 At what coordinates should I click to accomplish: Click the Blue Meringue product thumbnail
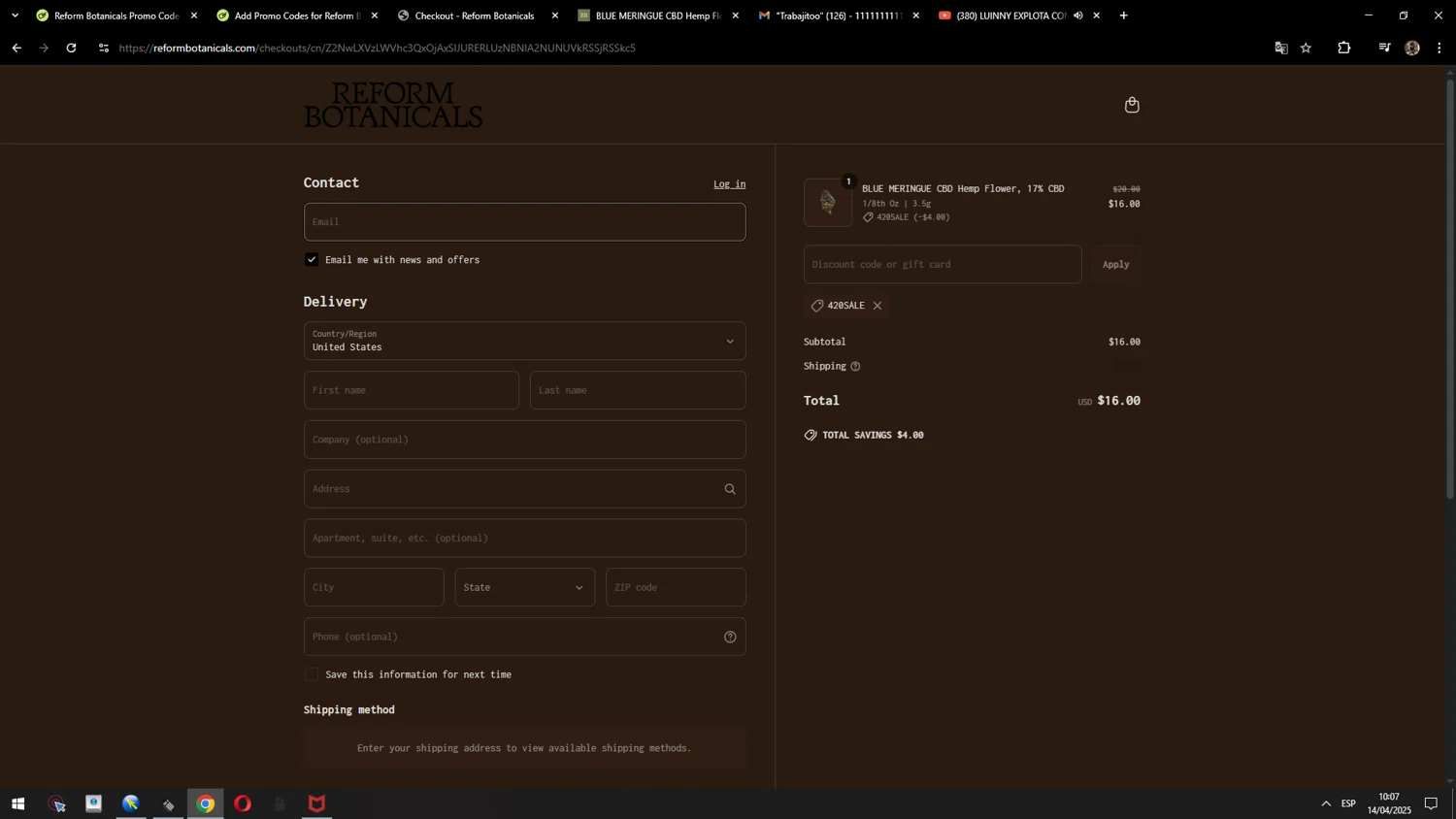coord(828,203)
